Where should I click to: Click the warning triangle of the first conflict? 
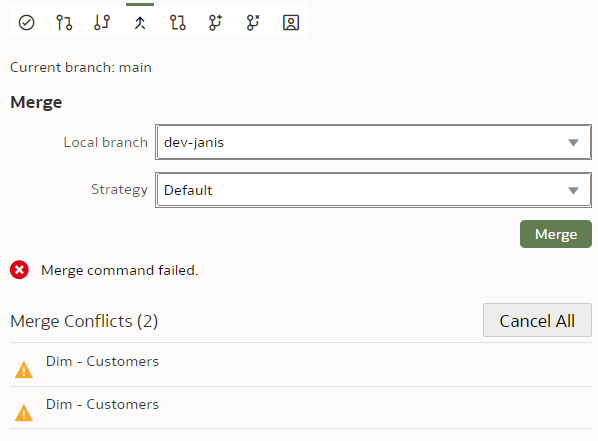click(x=24, y=370)
